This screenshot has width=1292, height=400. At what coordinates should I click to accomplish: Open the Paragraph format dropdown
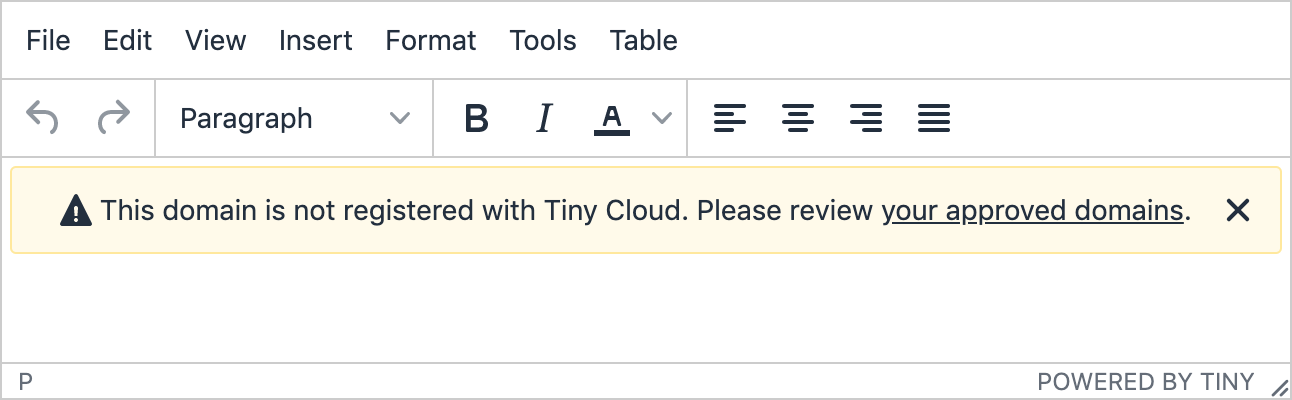click(x=295, y=118)
